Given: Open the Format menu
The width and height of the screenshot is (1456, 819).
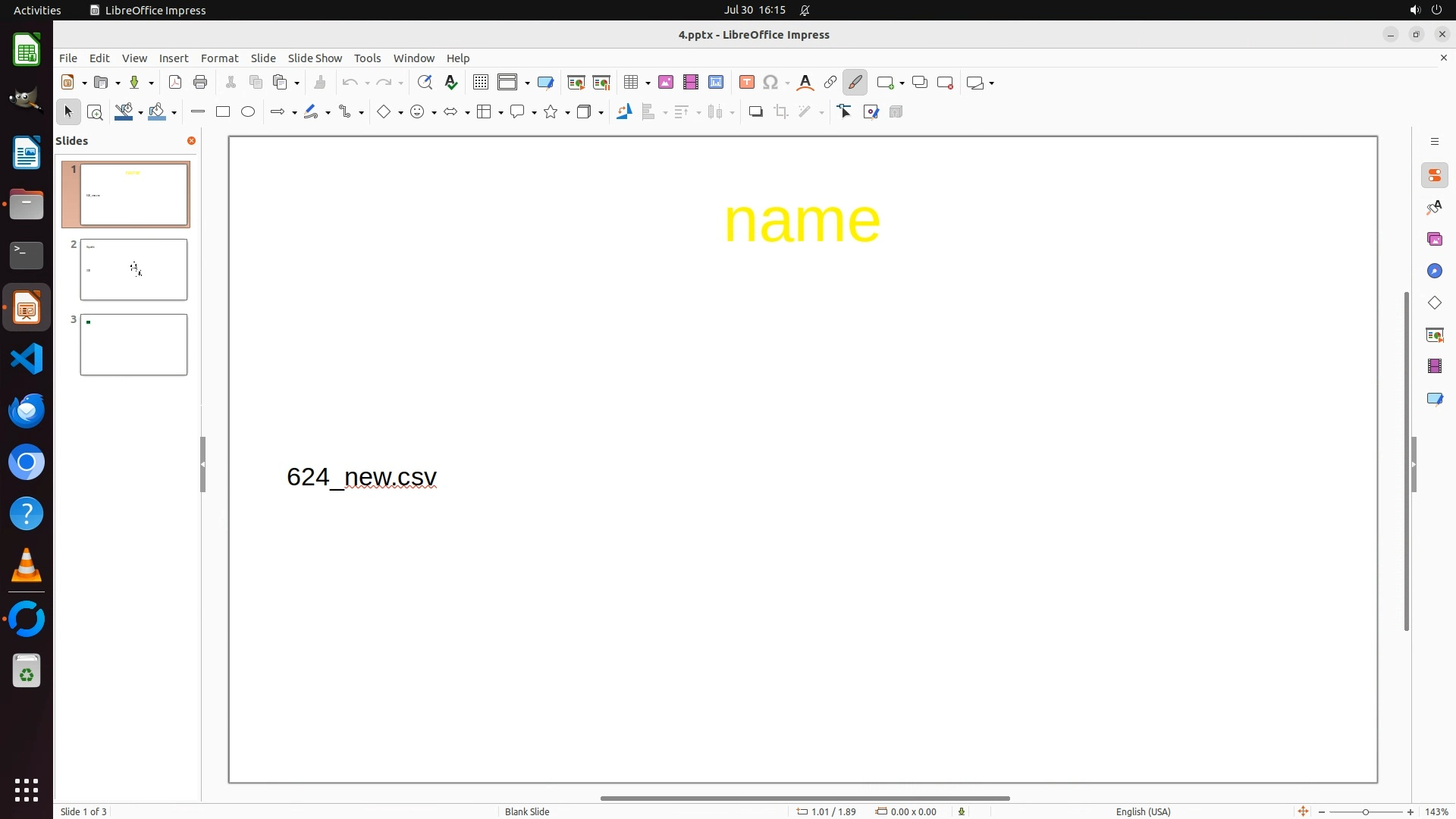Looking at the screenshot, I should tap(219, 58).
